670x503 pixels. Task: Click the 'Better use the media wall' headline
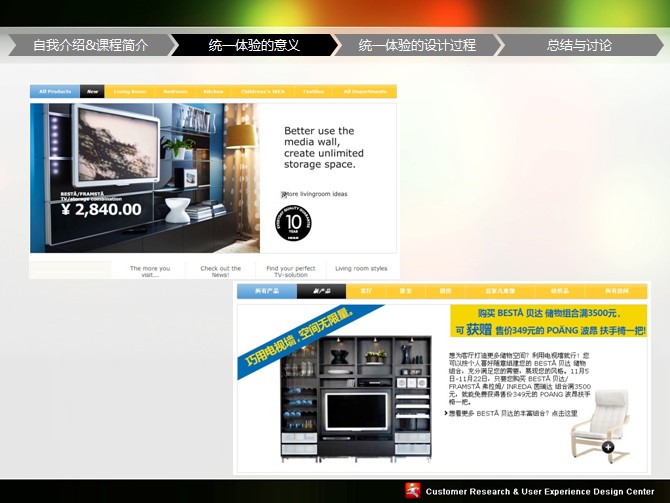point(324,147)
